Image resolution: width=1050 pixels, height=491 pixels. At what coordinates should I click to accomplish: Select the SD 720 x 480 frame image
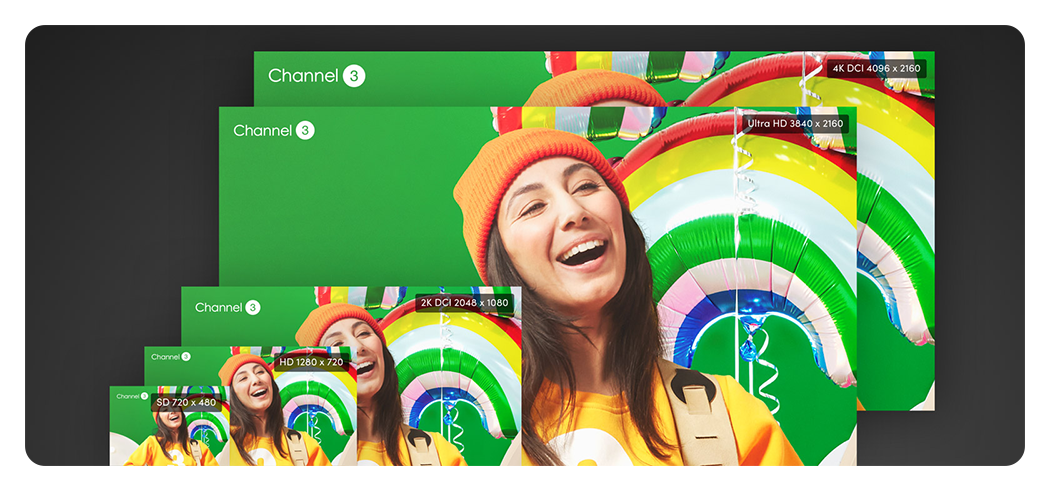click(x=169, y=425)
